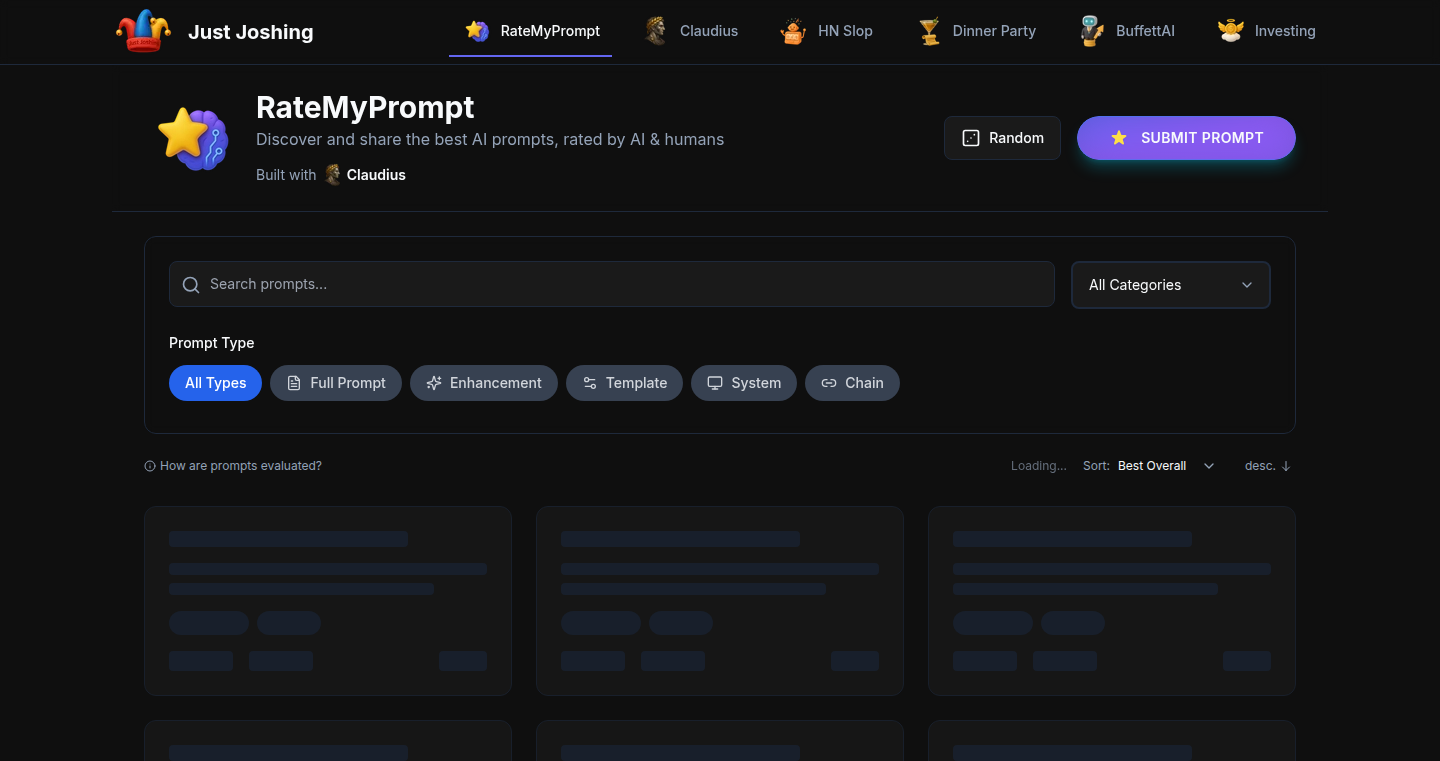The width and height of the screenshot is (1440, 761).
Task: Click the document icon on Full Prompt
Action: click(x=294, y=383)
